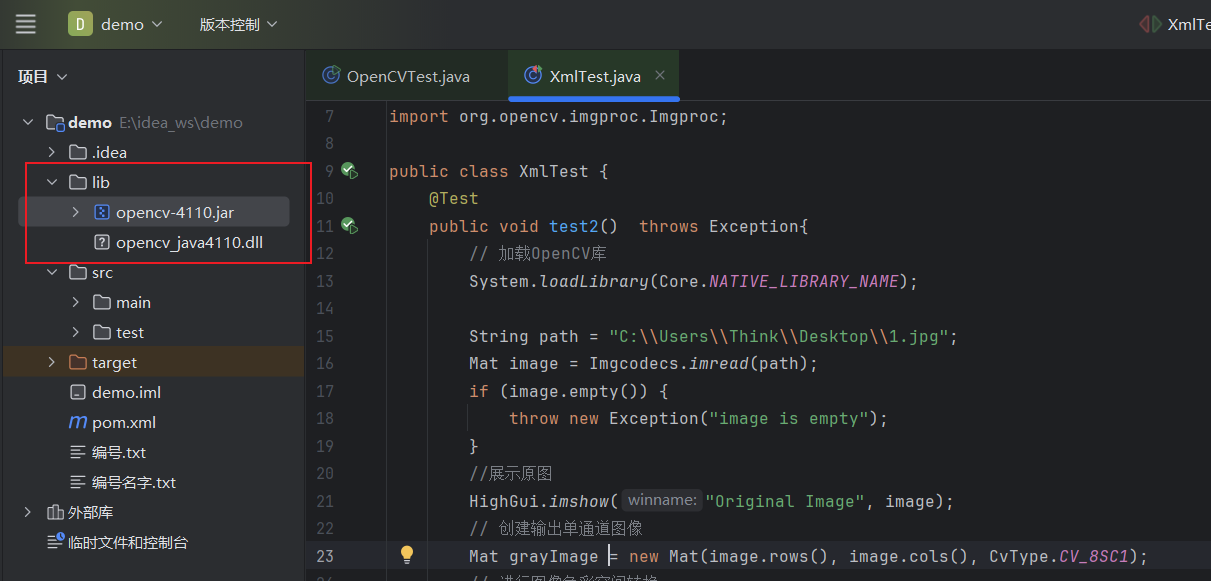The height and width of the screenshot is (581, 1211).
Task: Open the 项目 view dropdown
Action: [43, 77]
